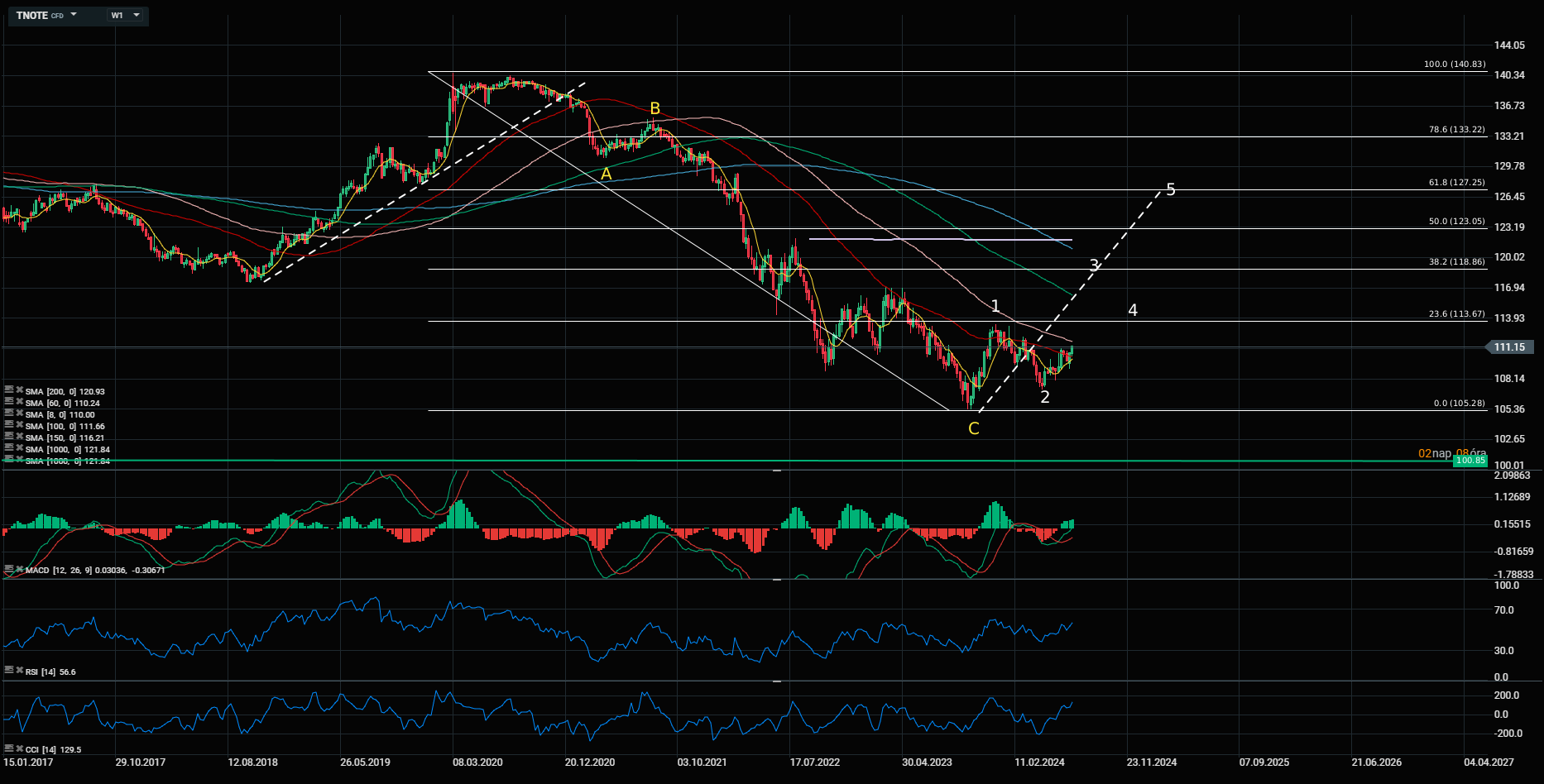Image resolution: width=1544 pixels, height=784 pixels.
Task: Open the W1 timeframe dropdown
Action: [x=125, y=15]
